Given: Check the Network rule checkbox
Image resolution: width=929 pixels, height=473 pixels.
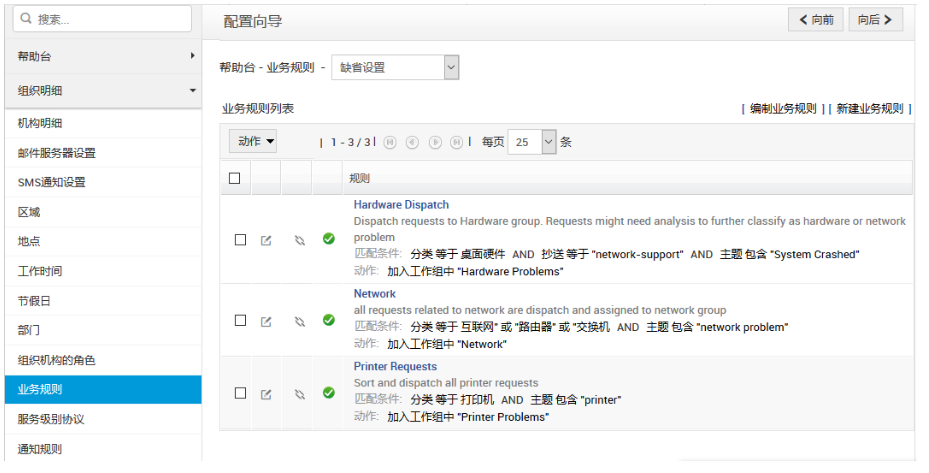Looking at the screenshot, I should coord(241,320).
